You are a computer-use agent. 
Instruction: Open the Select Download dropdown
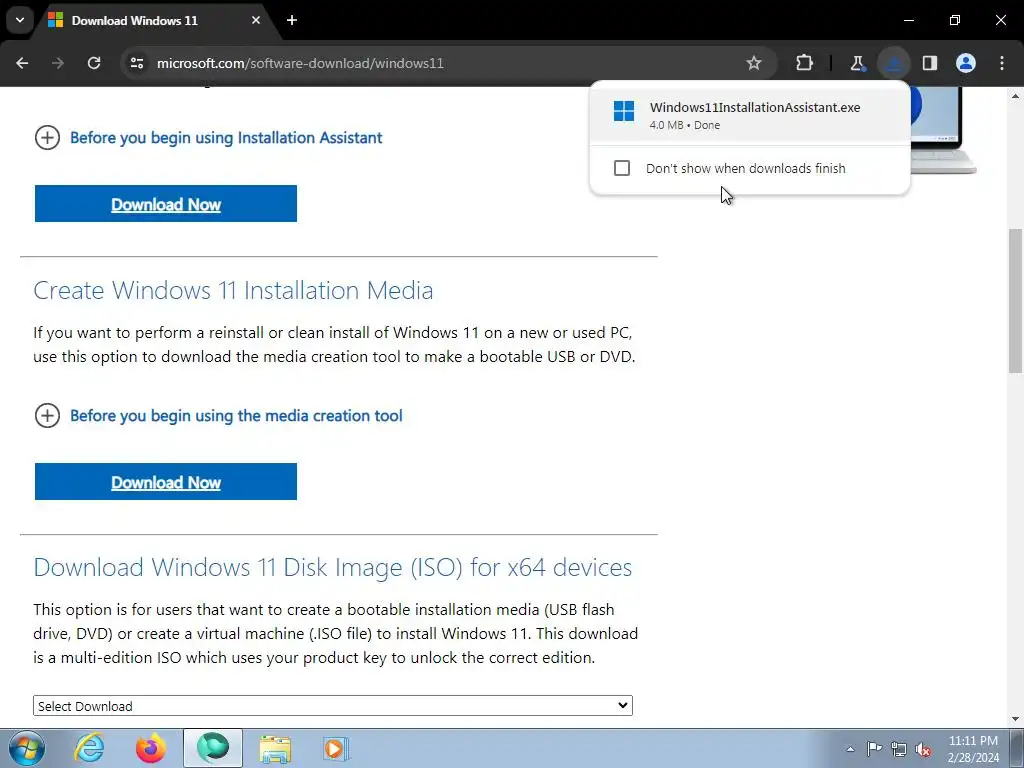(x=332, y=706)
